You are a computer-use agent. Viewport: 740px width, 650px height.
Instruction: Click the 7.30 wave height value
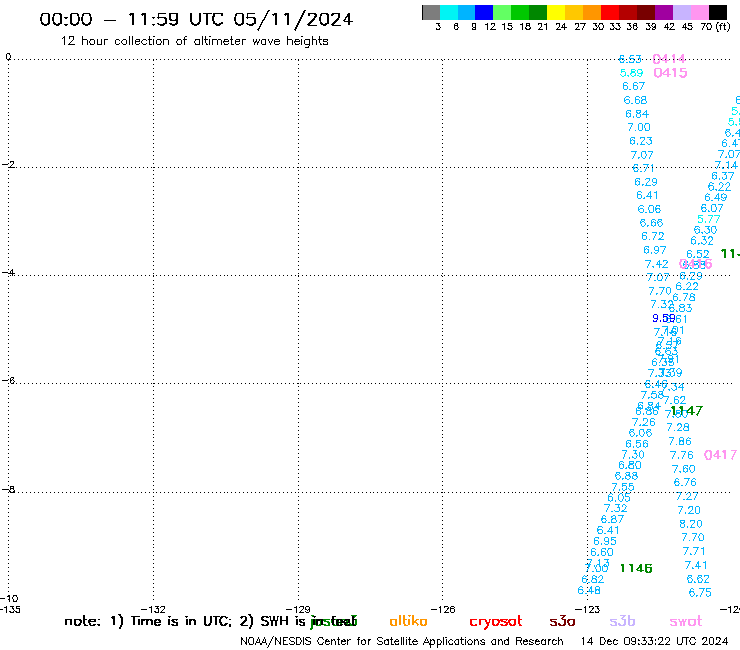coord(633,455)
